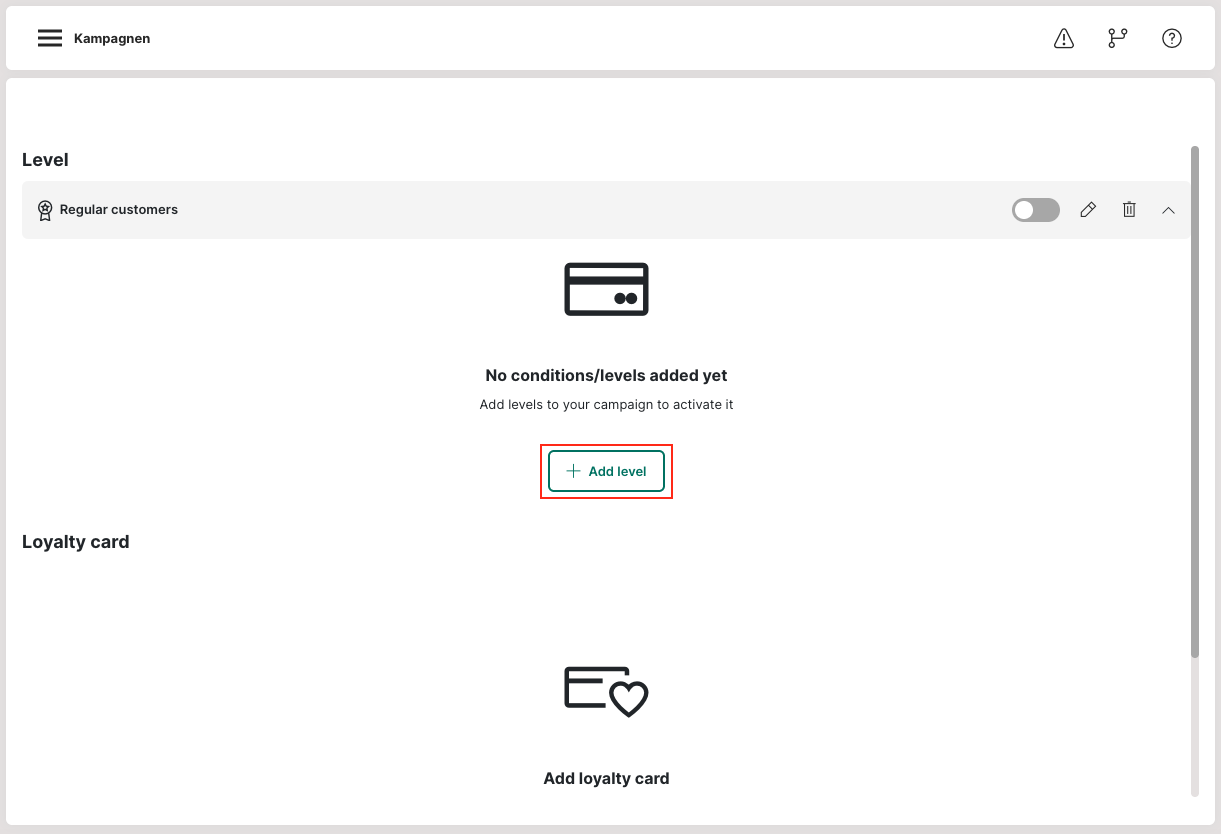Collapse the Regular customers section chevron
This screenshot has height=834, width=1221.
[1168, 210]
